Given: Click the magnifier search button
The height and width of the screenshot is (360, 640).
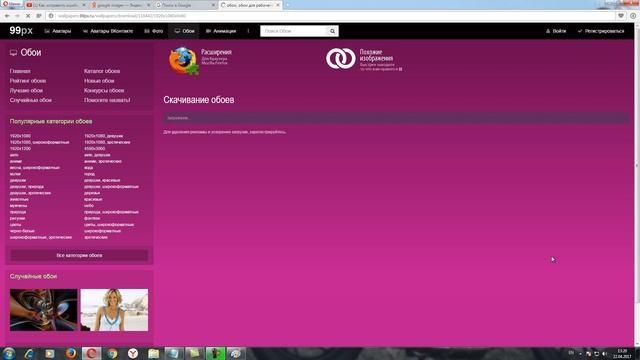Looking at the screenshot, I should [333, 31].
